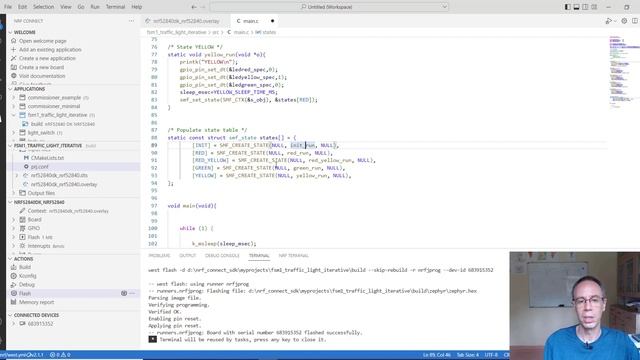This screenshot has width=640, height=360.
Task: Open the Terminal menu
Action: 116,7
